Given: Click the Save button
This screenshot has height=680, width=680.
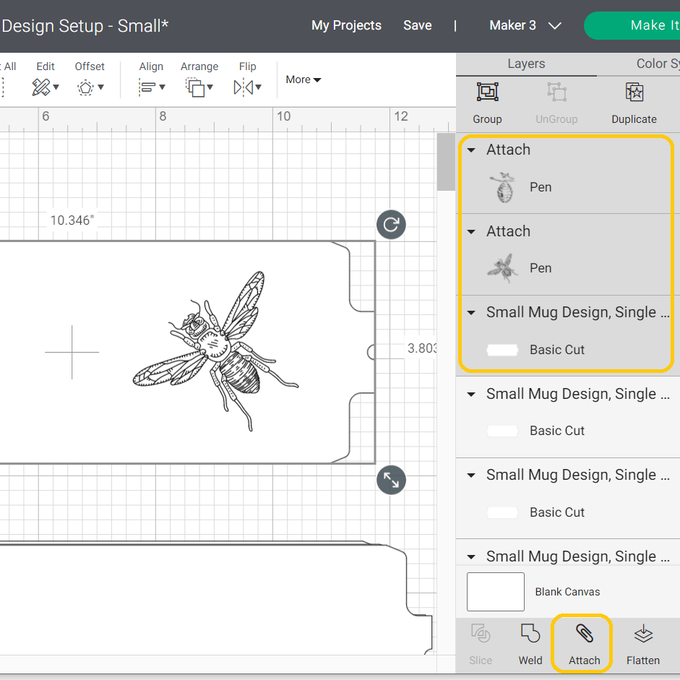Looking at the screenshot, I should (417, 25).
